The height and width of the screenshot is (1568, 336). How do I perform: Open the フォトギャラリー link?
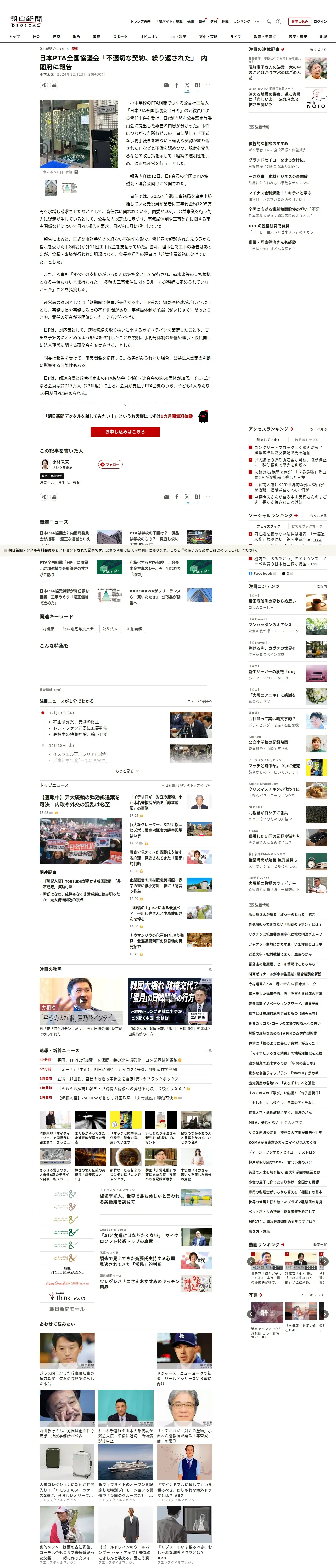tap(313, 1295)
